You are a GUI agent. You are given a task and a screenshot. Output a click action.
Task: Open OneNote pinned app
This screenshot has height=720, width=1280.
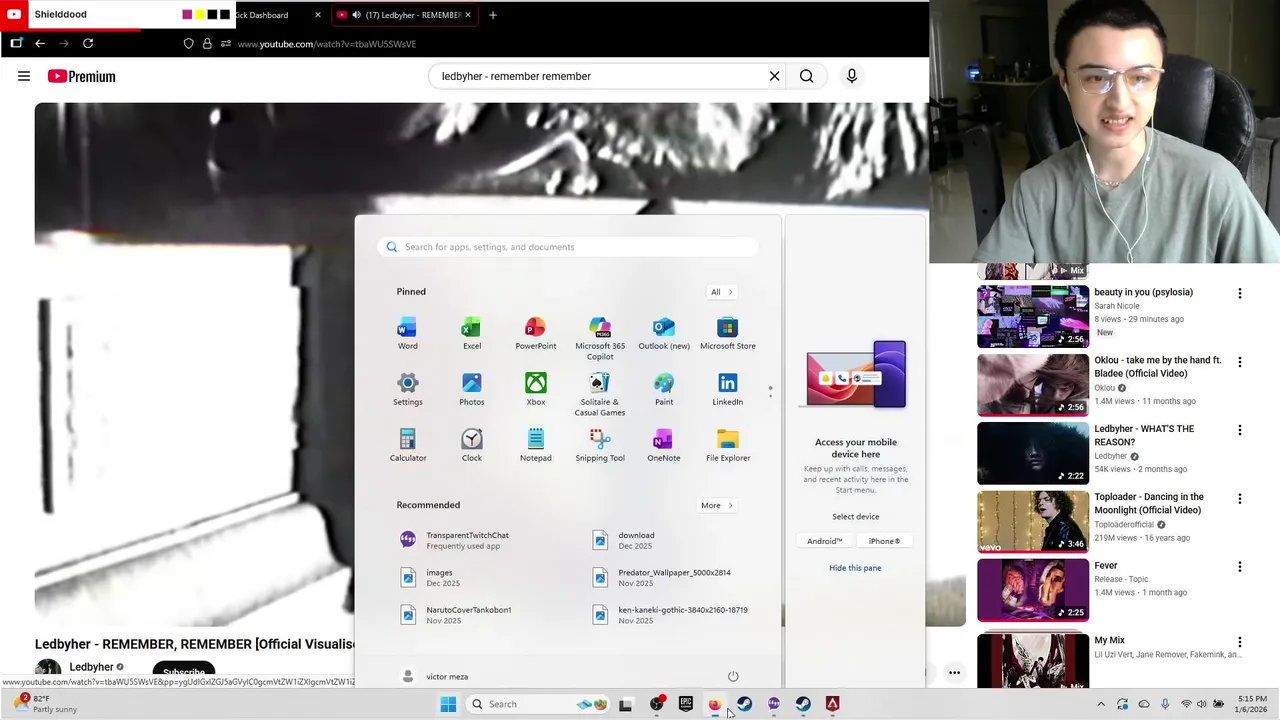[x=663, y=446]
